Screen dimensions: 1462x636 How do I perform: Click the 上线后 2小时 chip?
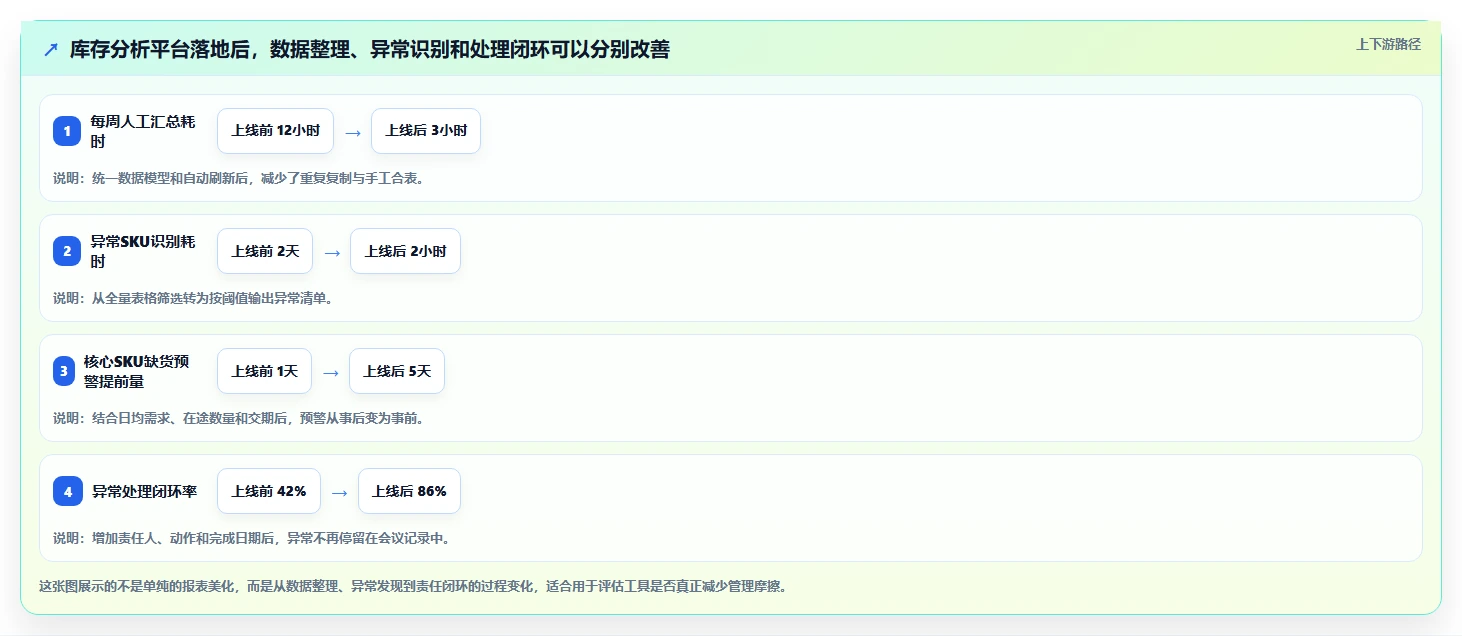405,251
